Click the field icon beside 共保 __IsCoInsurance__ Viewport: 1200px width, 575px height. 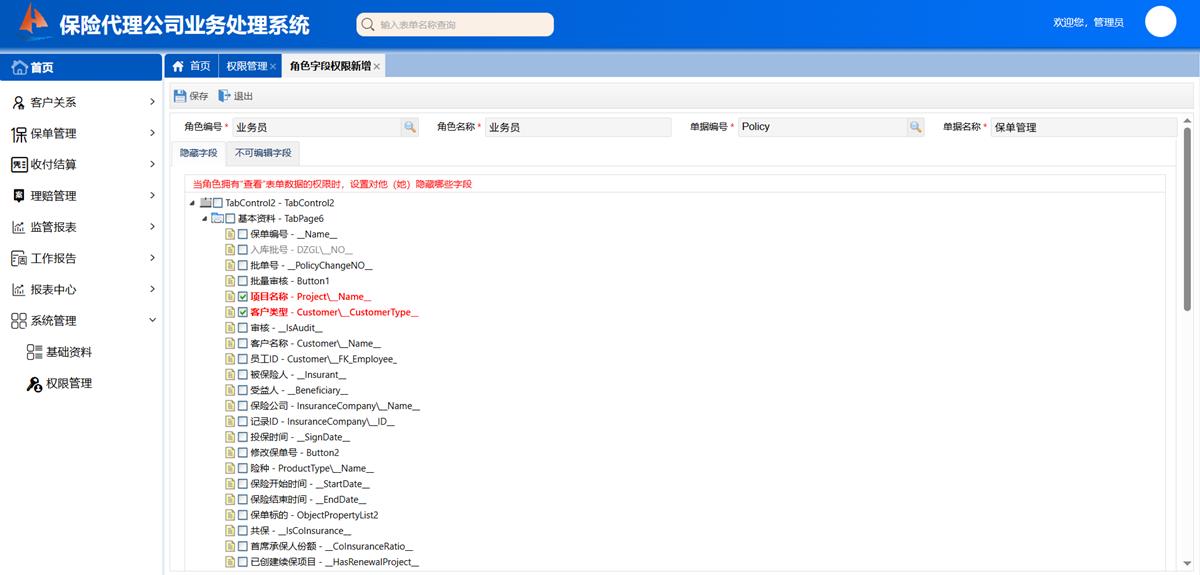[230, 531]
